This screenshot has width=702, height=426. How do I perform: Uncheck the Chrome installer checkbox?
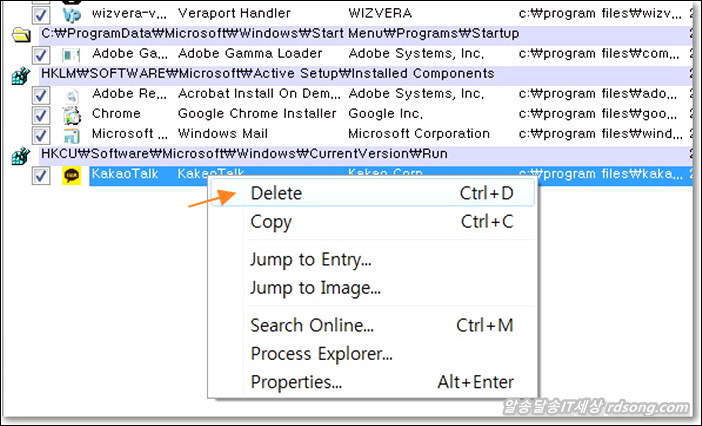point(41,114)
